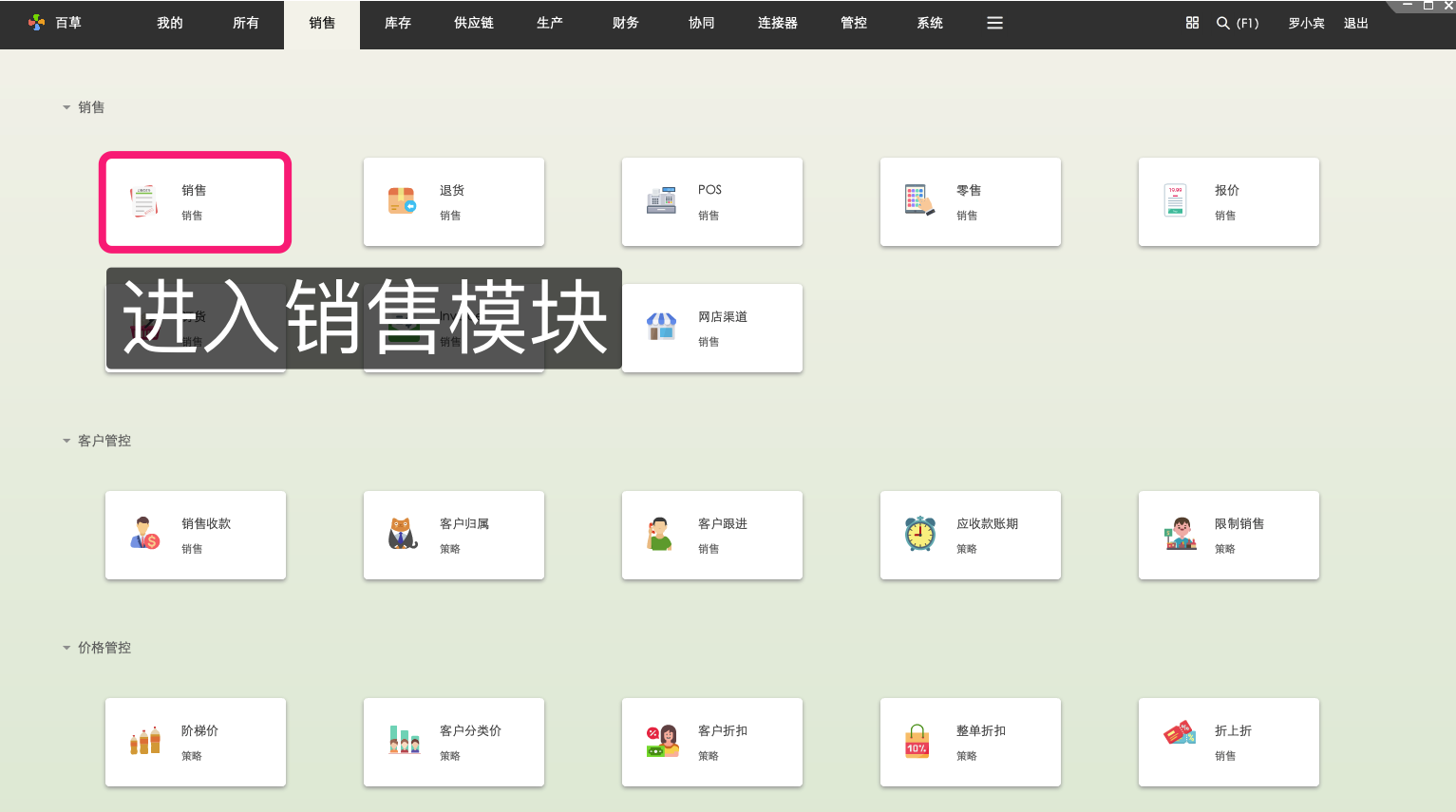This screenshot has width=1456, height=812.
Task: Switch to the 生产 tab
Action: tap(550, 23)
